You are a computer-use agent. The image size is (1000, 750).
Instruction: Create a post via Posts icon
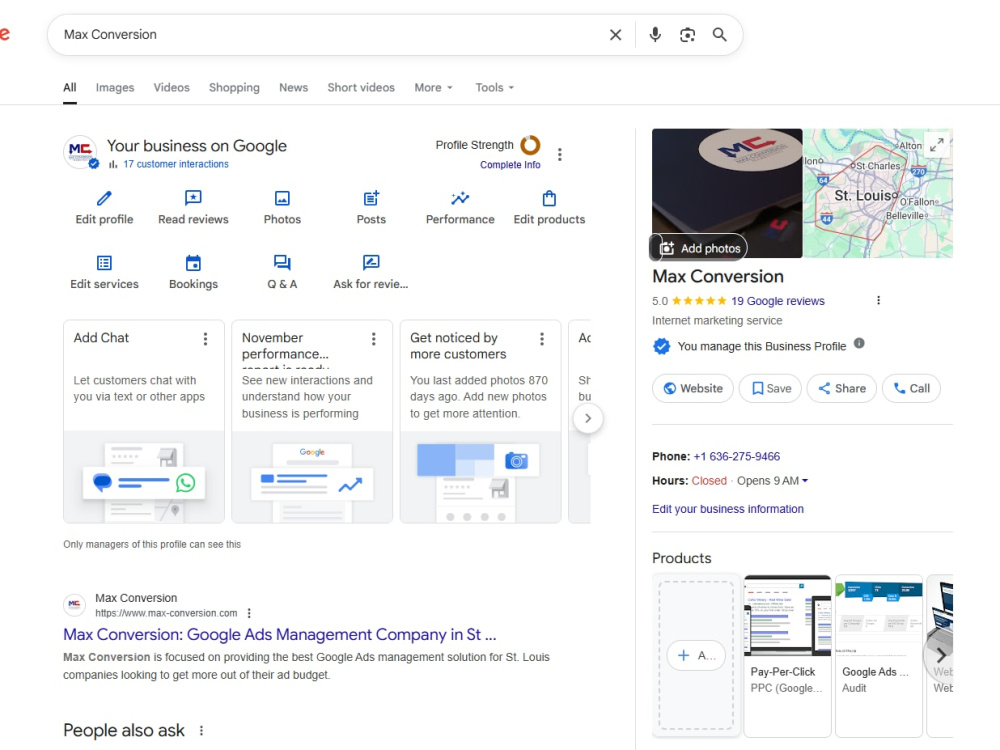(x=371, y=198)
